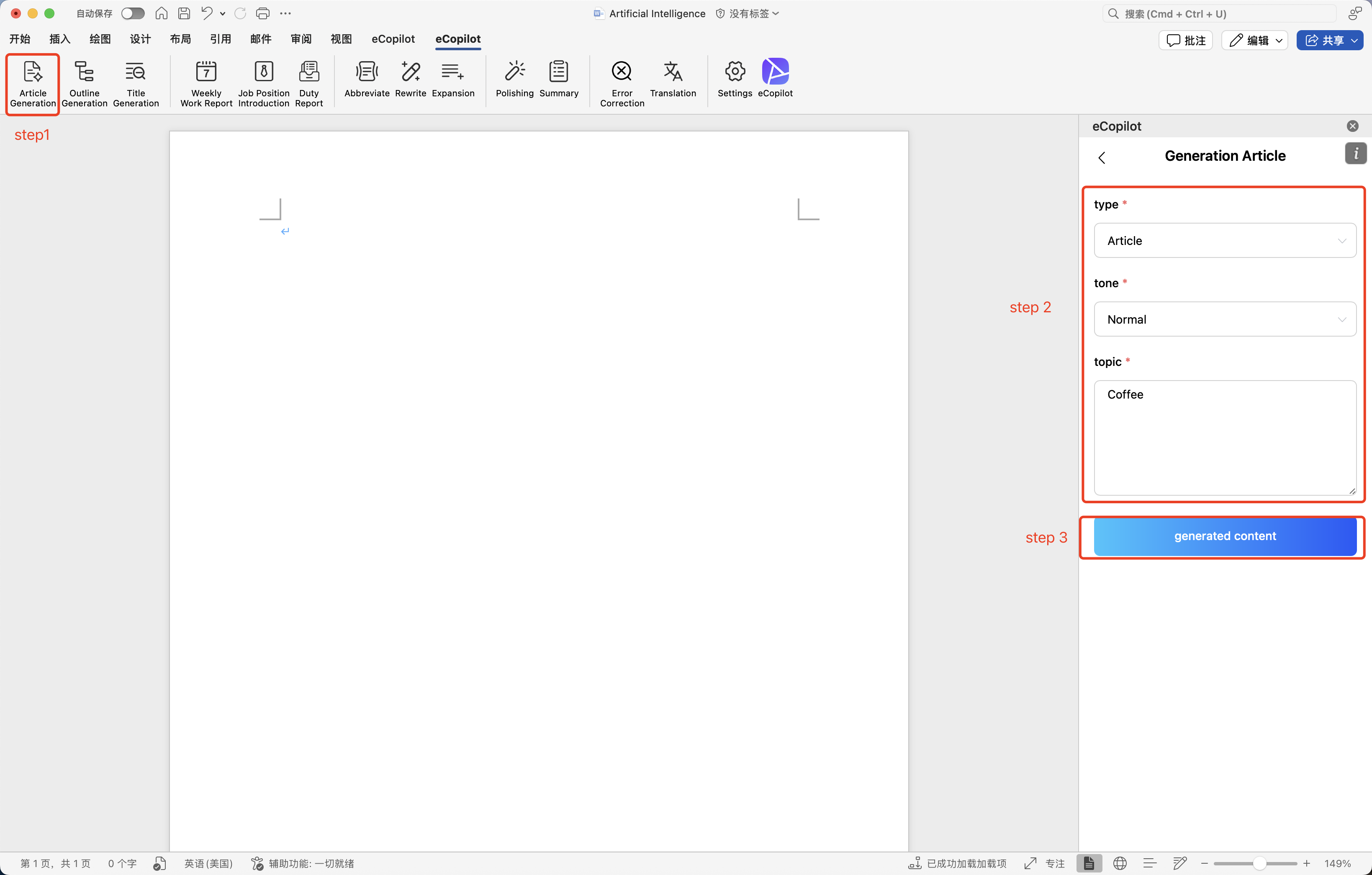This screenshot has width=1372, height=875.
Task: Expand the Share (共享) dropdown button
Action: [x=1354, y=41]
